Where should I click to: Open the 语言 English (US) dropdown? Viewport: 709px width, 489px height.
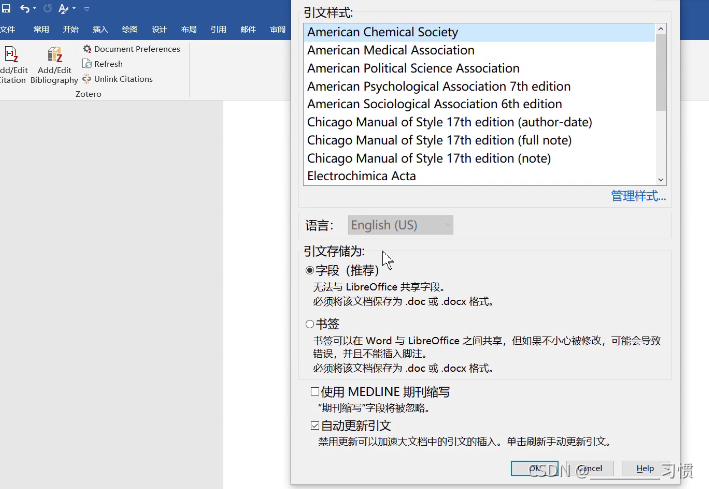pyautogui.click(x=400, y=225)
